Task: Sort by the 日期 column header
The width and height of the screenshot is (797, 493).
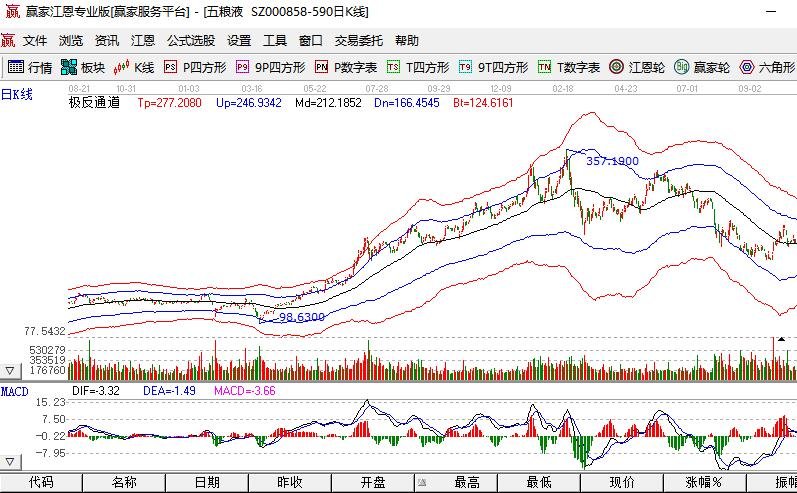Action: (x=207, y=482)
